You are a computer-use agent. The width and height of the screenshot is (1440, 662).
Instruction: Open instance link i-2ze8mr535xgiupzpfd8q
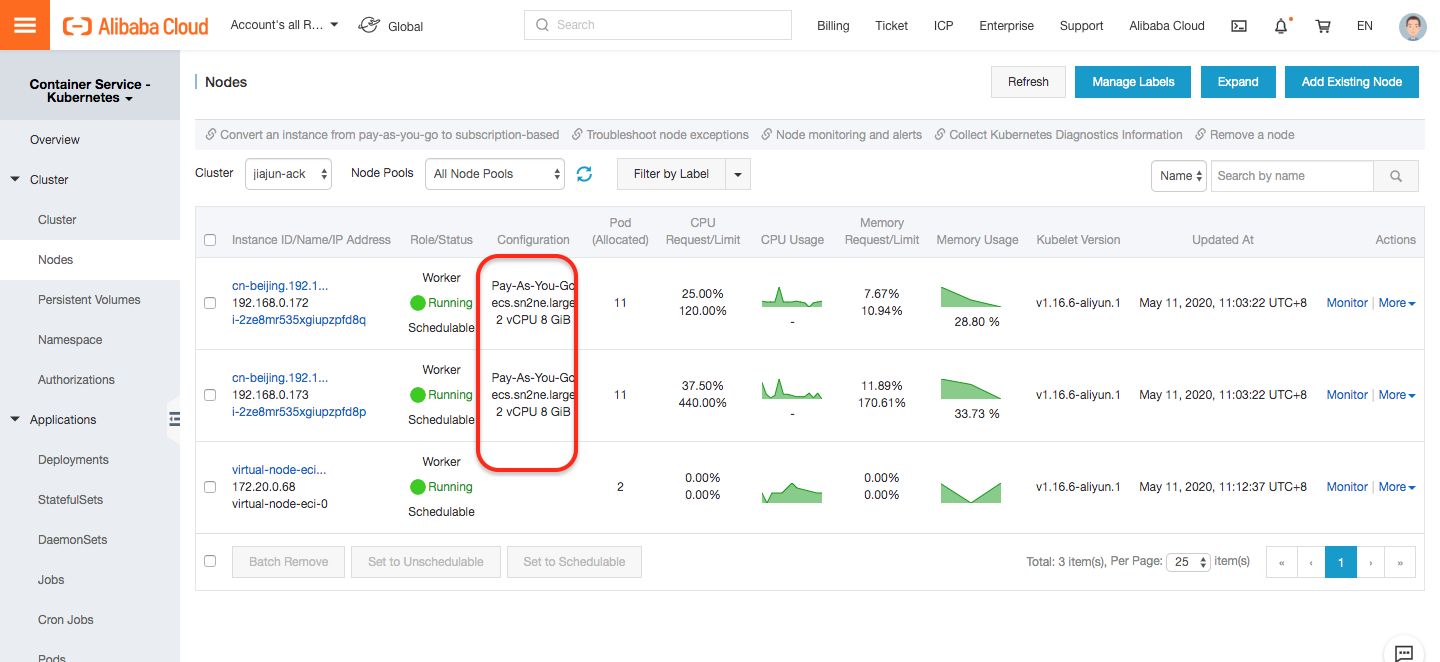click(x=299, y=320)
